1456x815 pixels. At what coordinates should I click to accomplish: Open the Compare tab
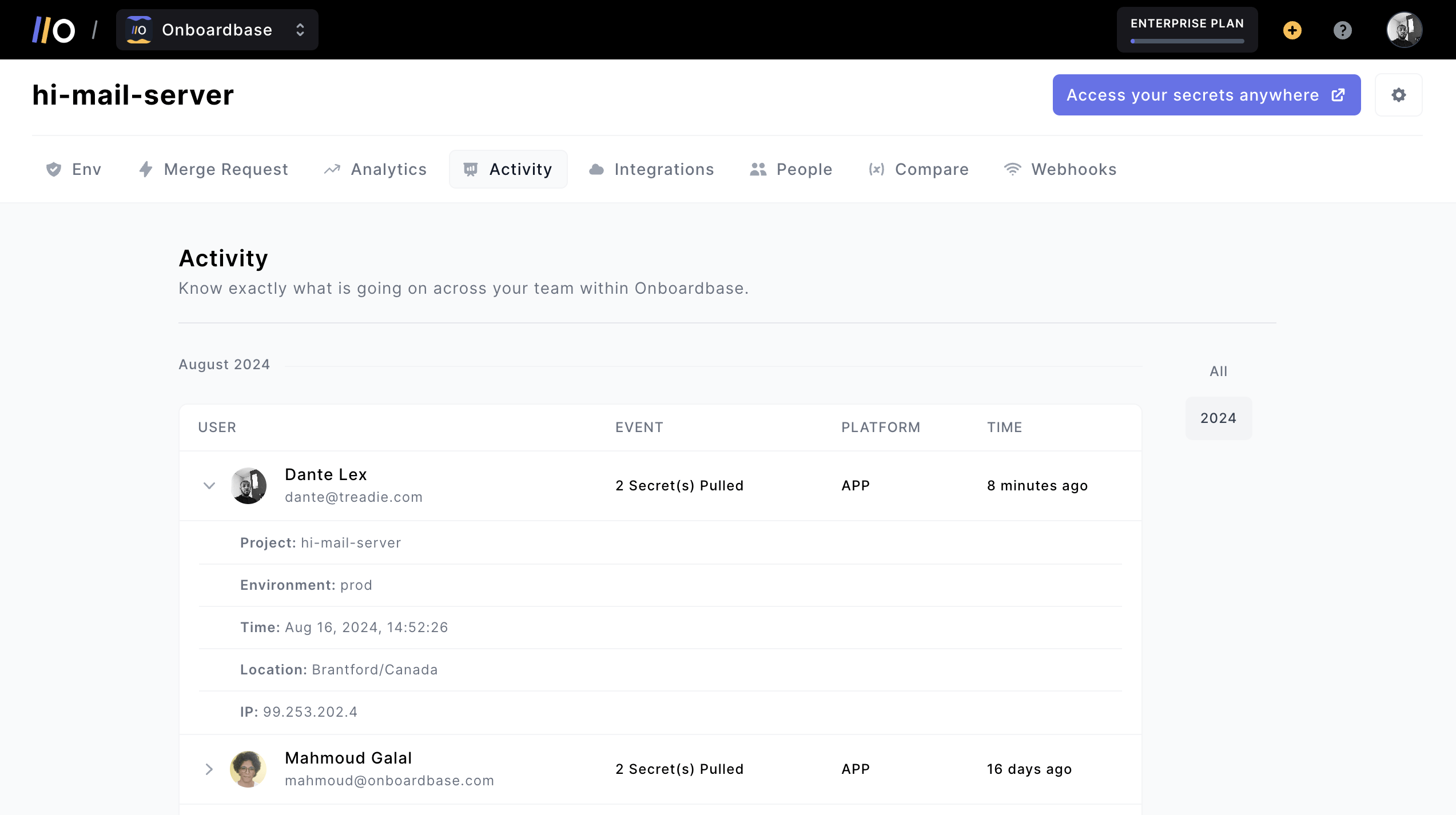918,169
